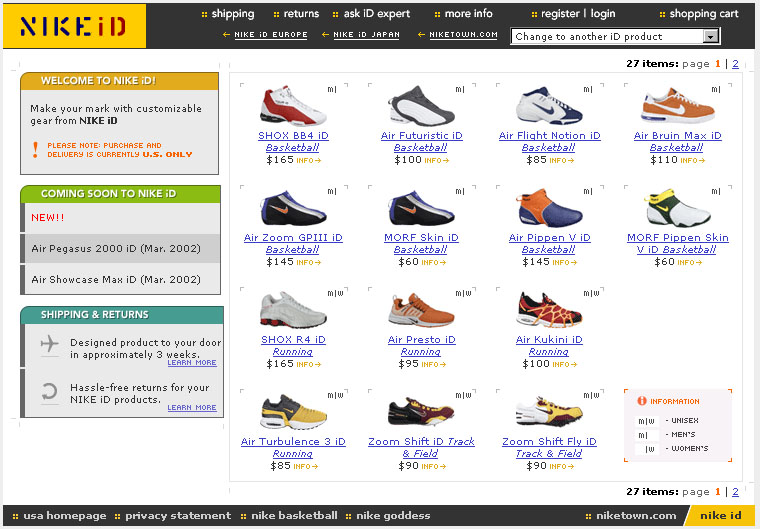Click INFO arrow next to SHOX R4 $165
This screenshot has width=760, height=529.
point(309,364)
